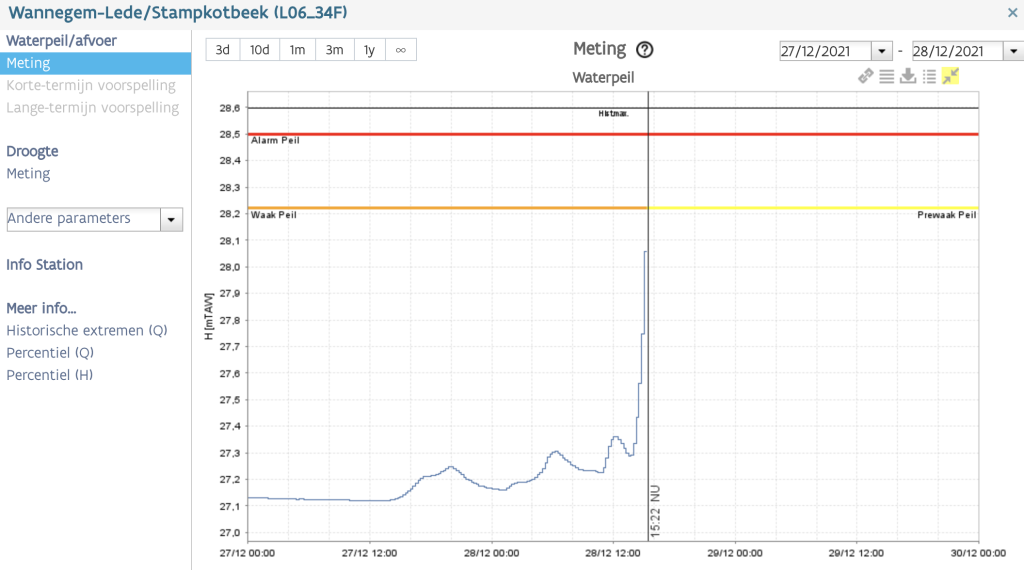Viewport: 1024px width, 570px height.
Task: Select the 3d time range
Action: tap(223, 50)
